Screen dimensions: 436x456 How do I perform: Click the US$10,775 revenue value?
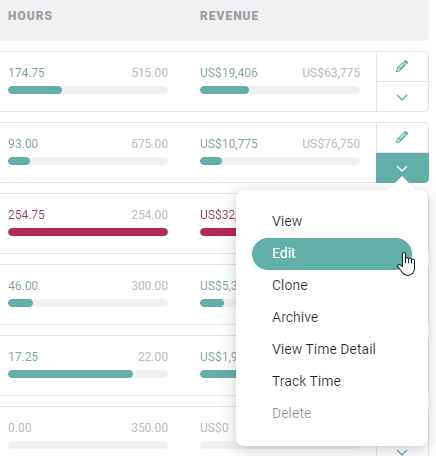coord(229,144)
